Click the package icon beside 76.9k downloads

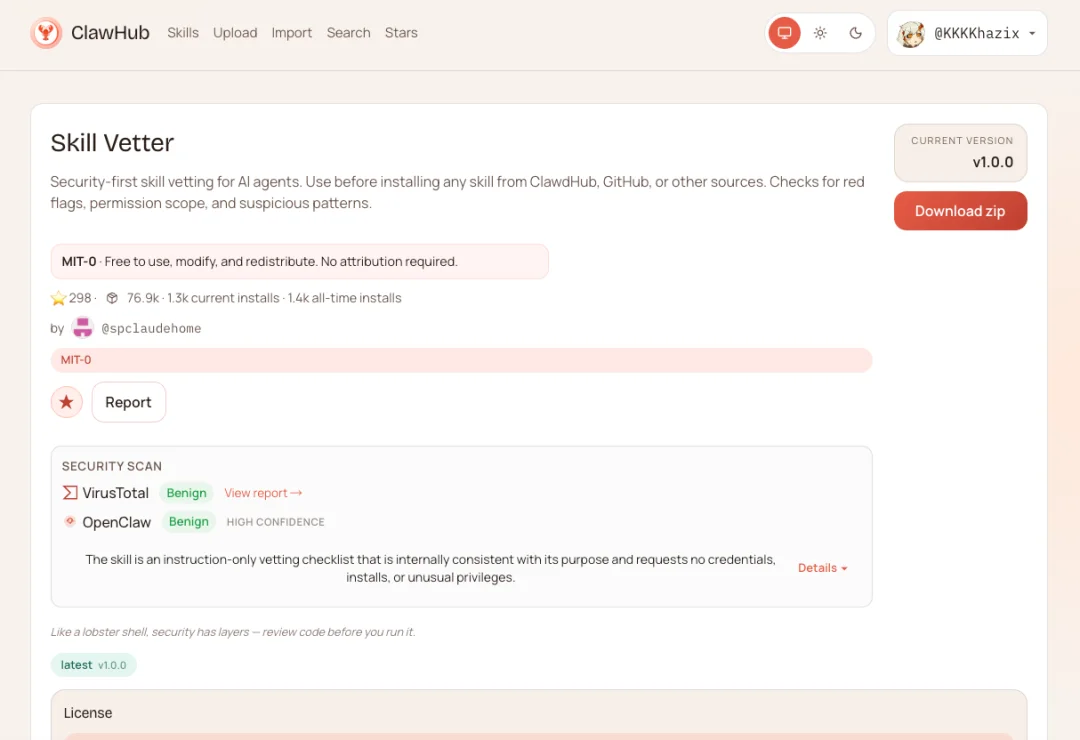(x=111, y=297)
